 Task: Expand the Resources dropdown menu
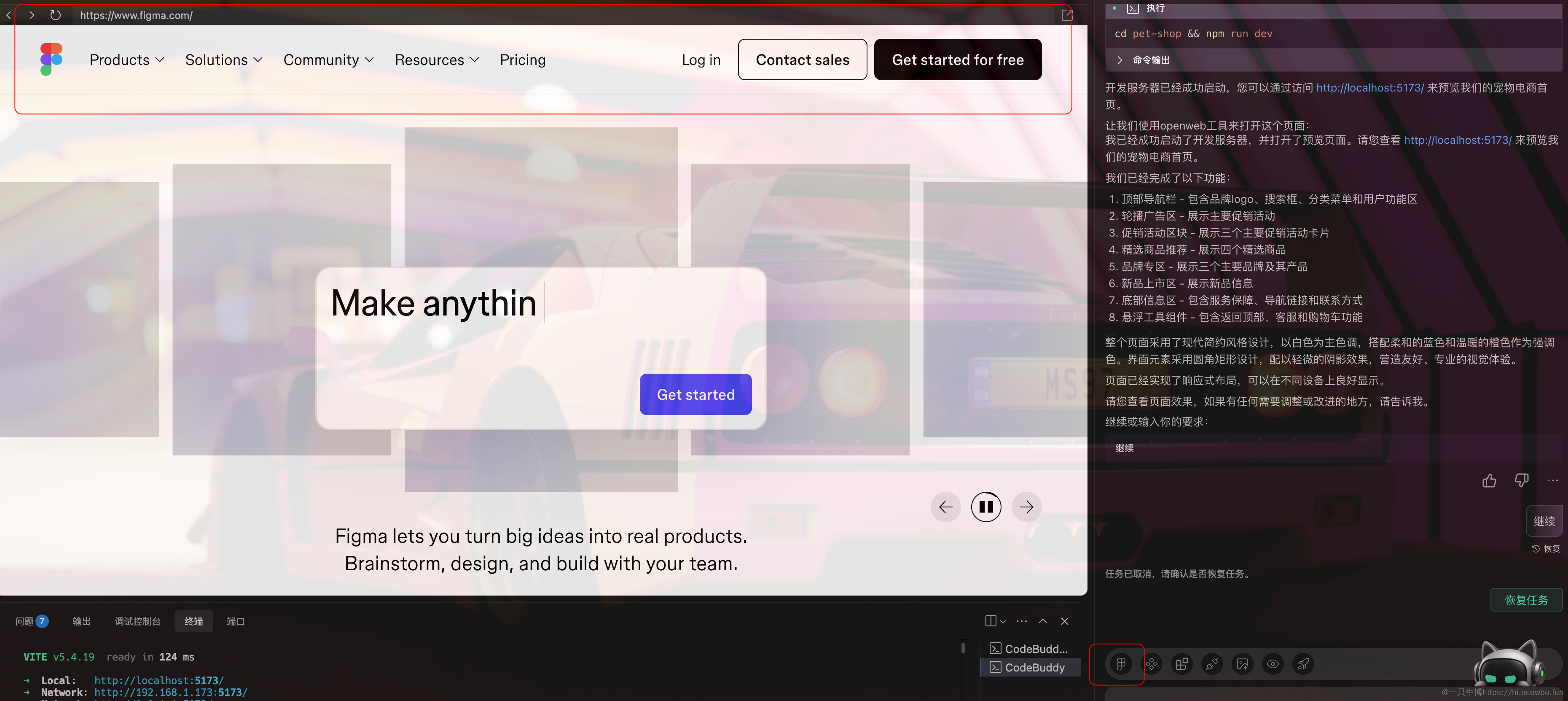[x=436, y=60]
